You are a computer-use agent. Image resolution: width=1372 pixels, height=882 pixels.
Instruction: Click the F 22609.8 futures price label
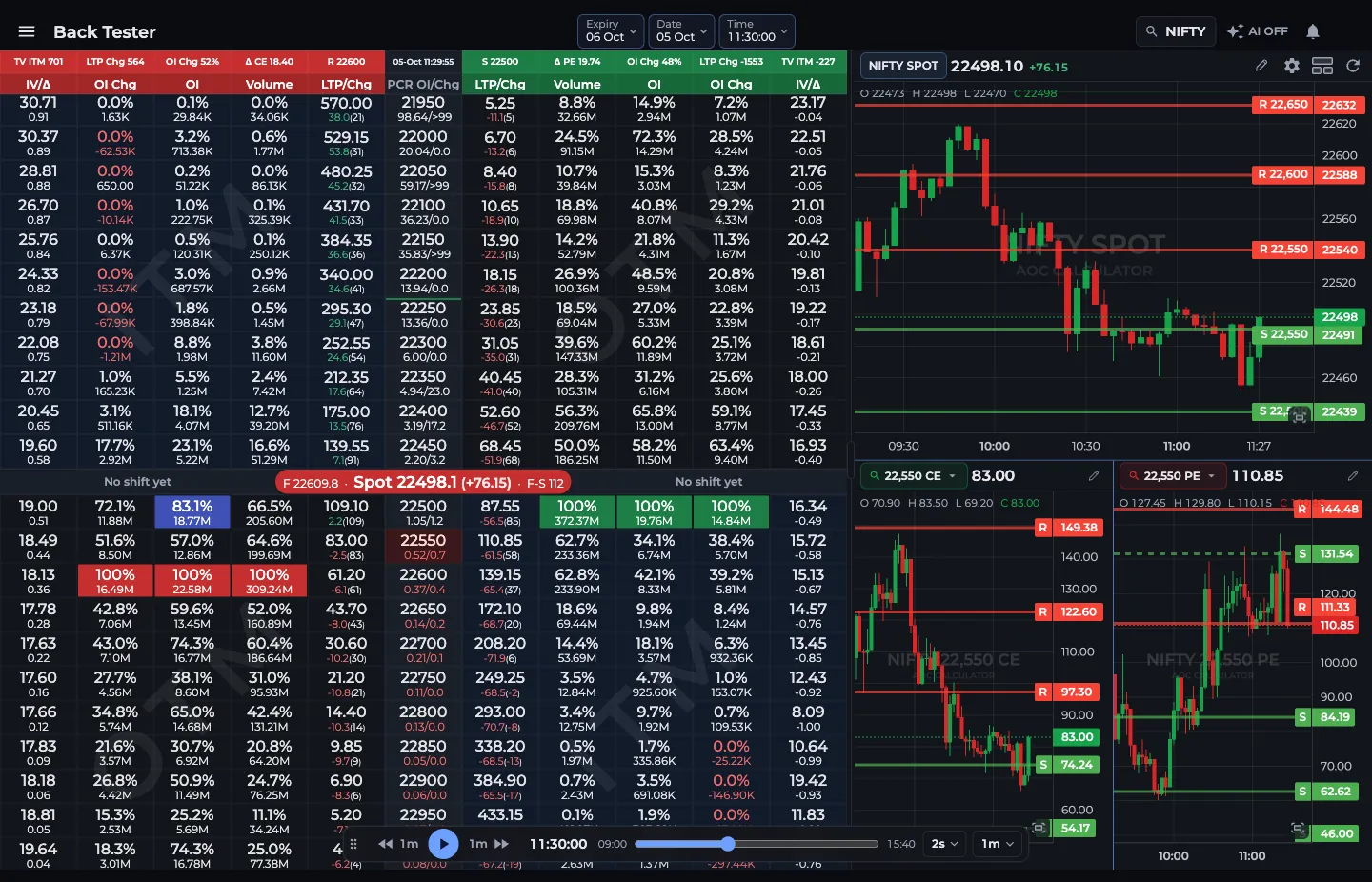pos(311,483)
